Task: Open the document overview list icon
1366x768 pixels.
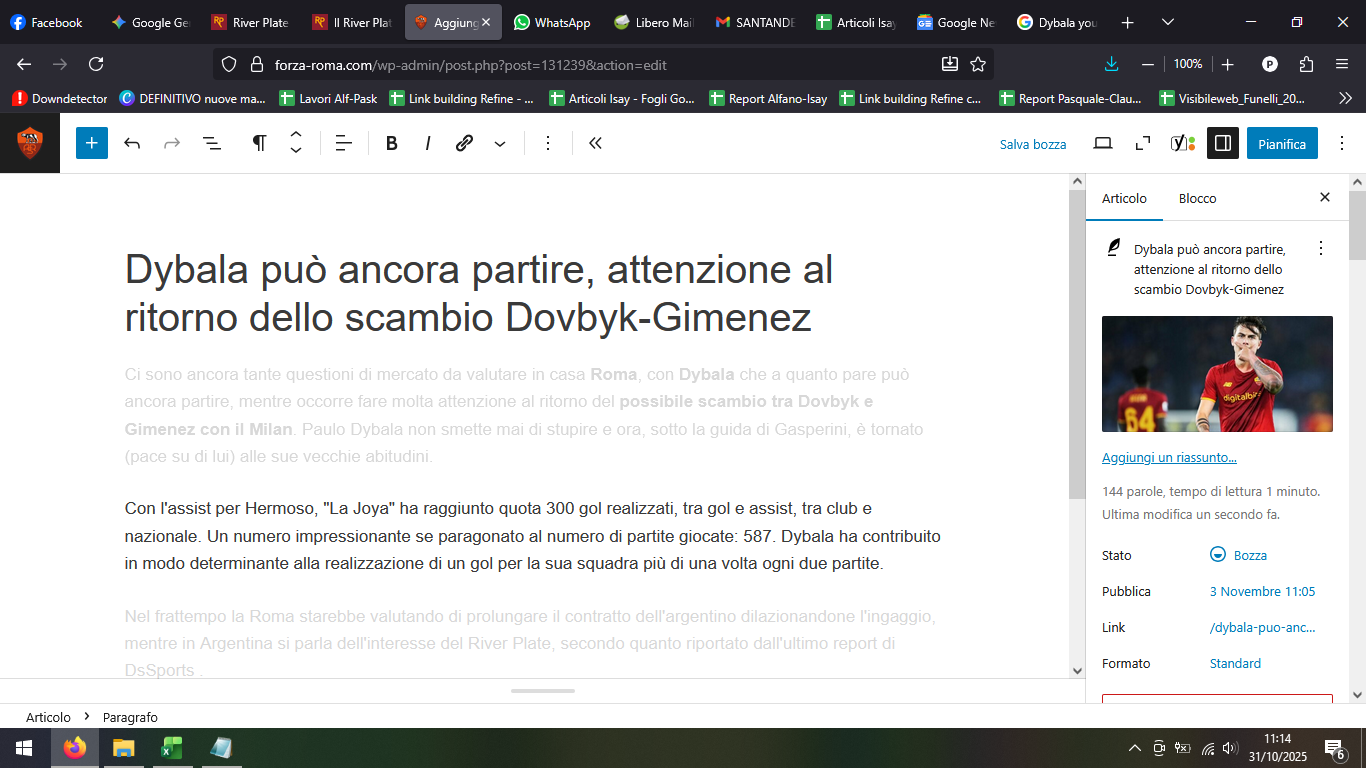Action: coord(212,143)
